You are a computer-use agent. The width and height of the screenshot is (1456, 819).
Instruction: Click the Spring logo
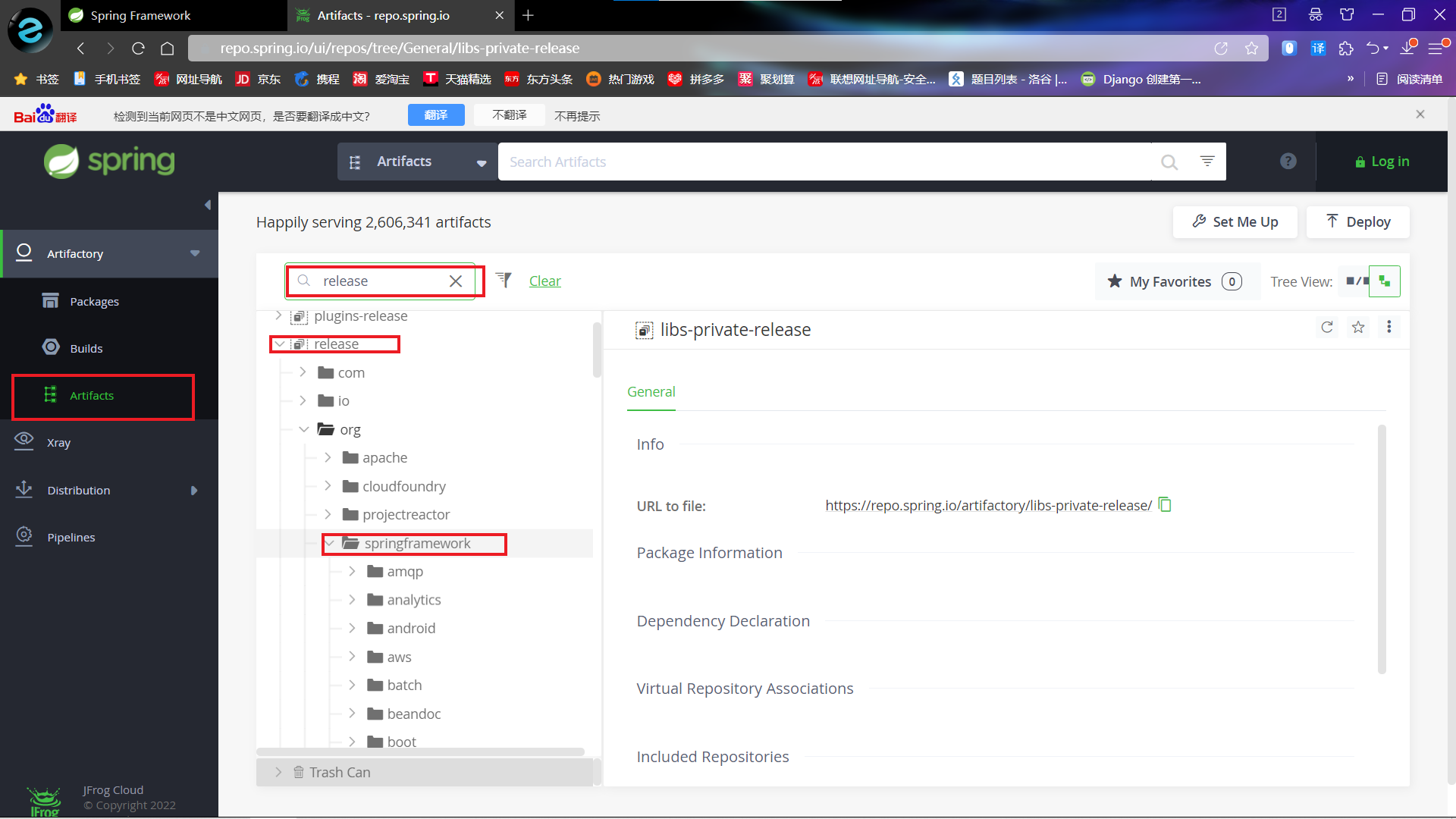coord(109,162)
